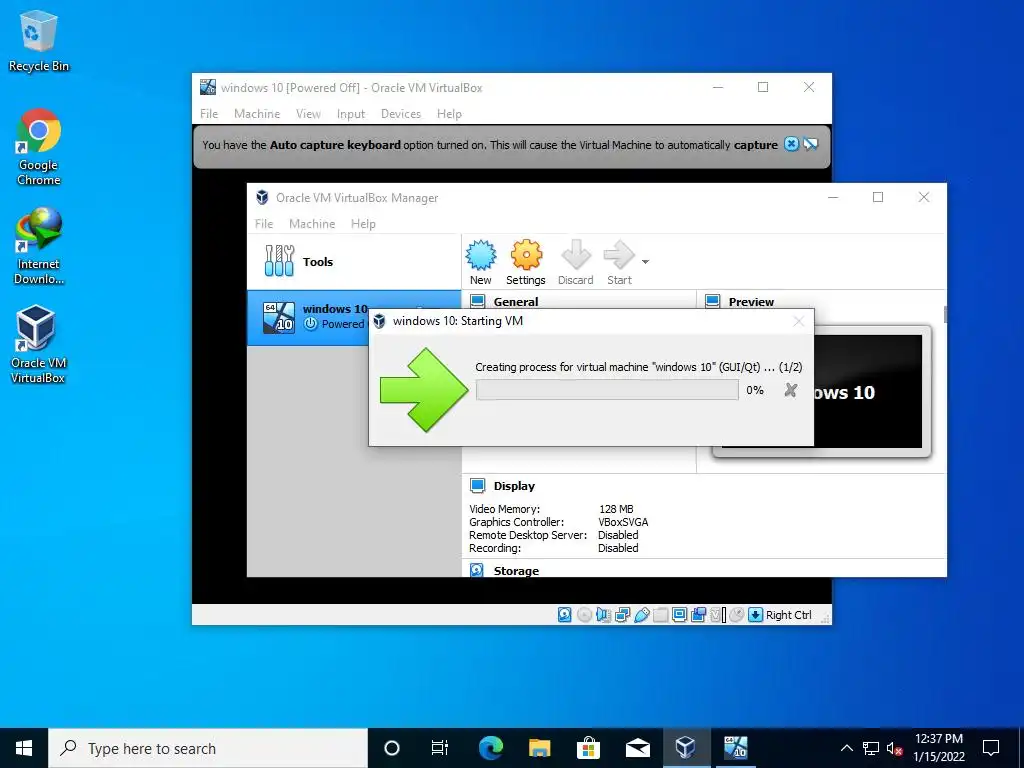The width and height of the screenshot is (1024, 768).
Task: Open Cortana circle icon on taskbar
Action: coord(392,748)
